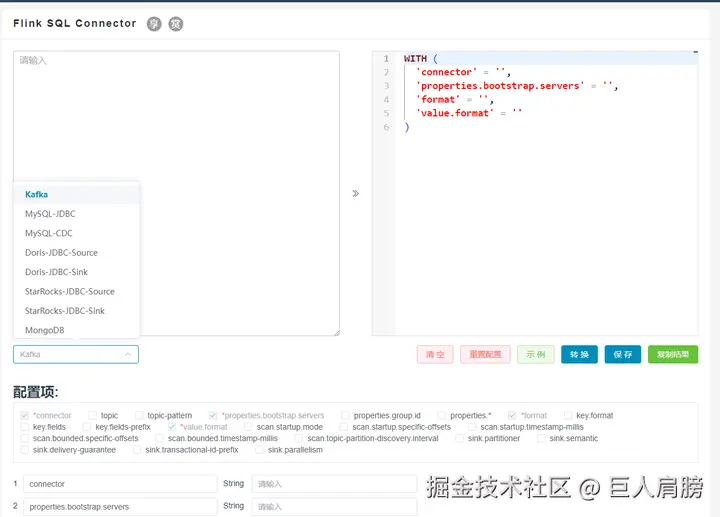Click the connector name field in row 1
Screen dimensions: 720x517
pos(120,484)
